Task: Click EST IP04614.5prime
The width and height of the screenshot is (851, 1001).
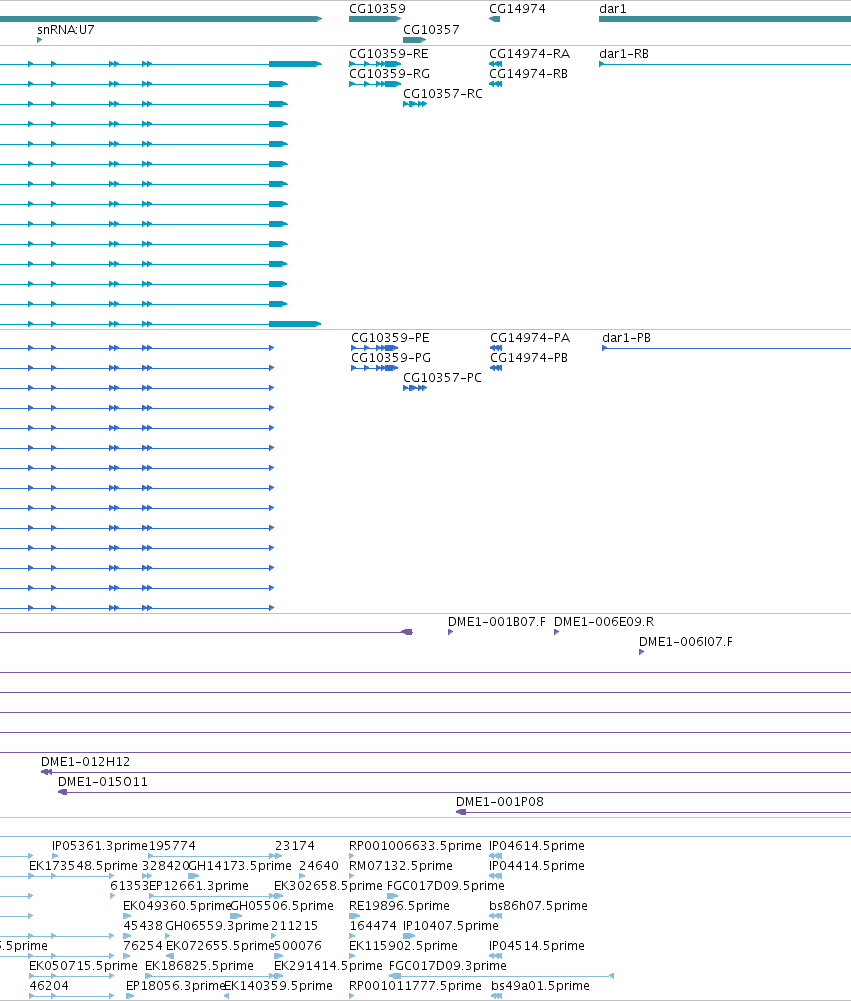Action: click(x=537, y=846)
